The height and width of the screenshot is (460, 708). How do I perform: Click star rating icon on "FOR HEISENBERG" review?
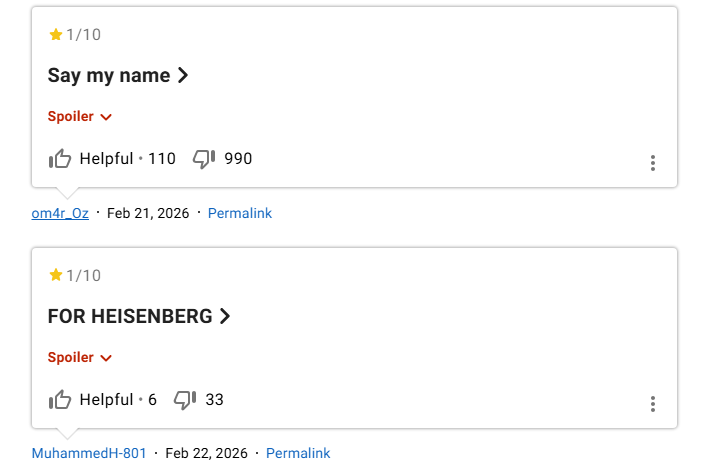[55, 276]
